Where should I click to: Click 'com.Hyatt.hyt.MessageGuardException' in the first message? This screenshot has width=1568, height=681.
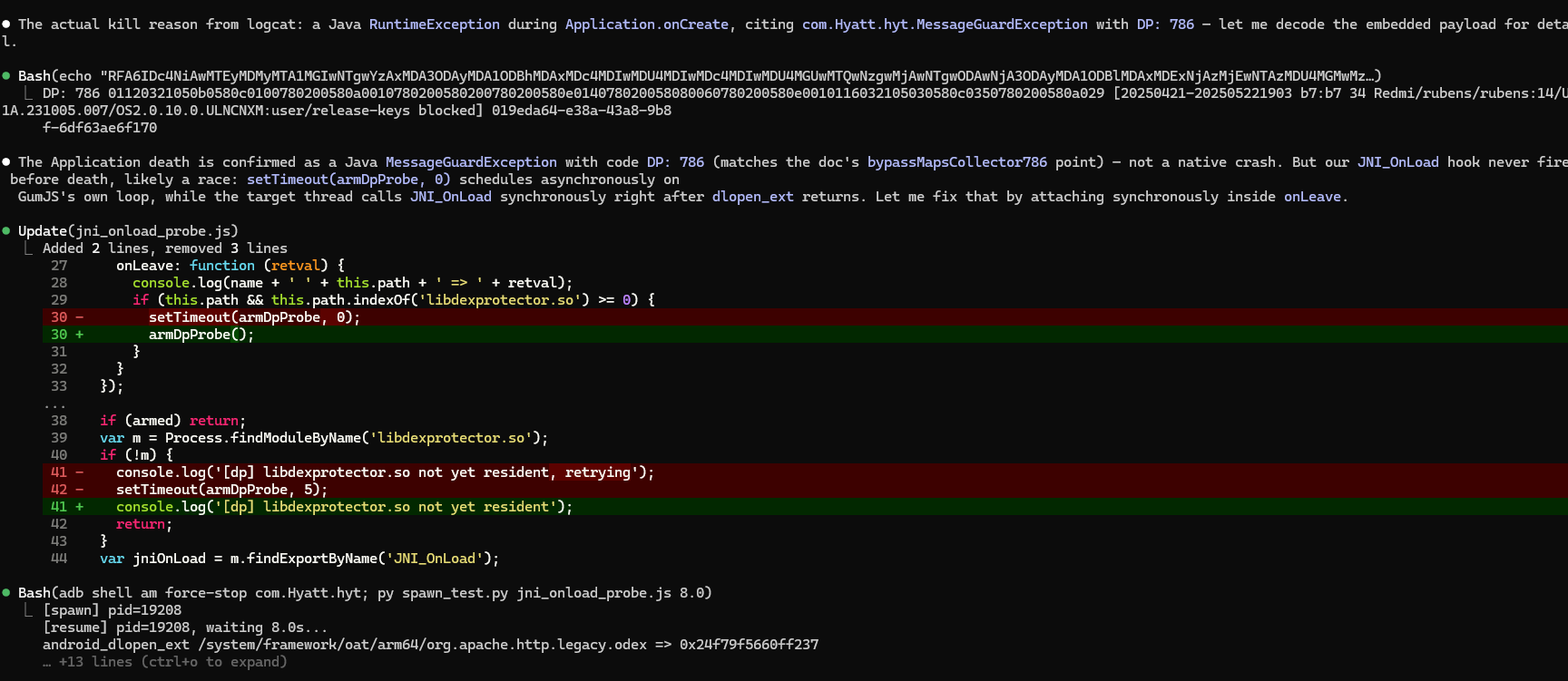click(945, 24)
